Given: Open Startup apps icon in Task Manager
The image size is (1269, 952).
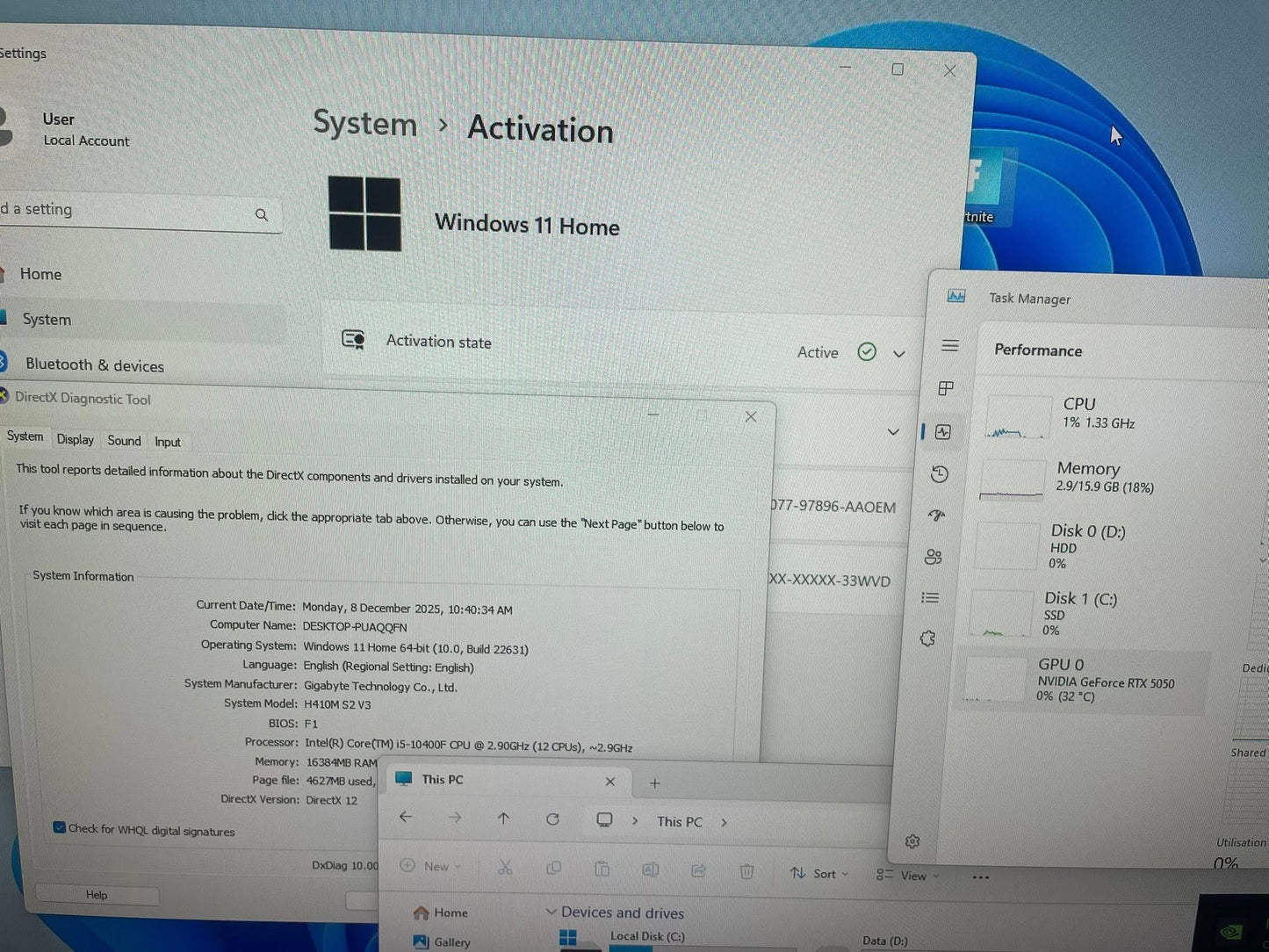Looking at the screenshot, I should click(x=937, y=515).
